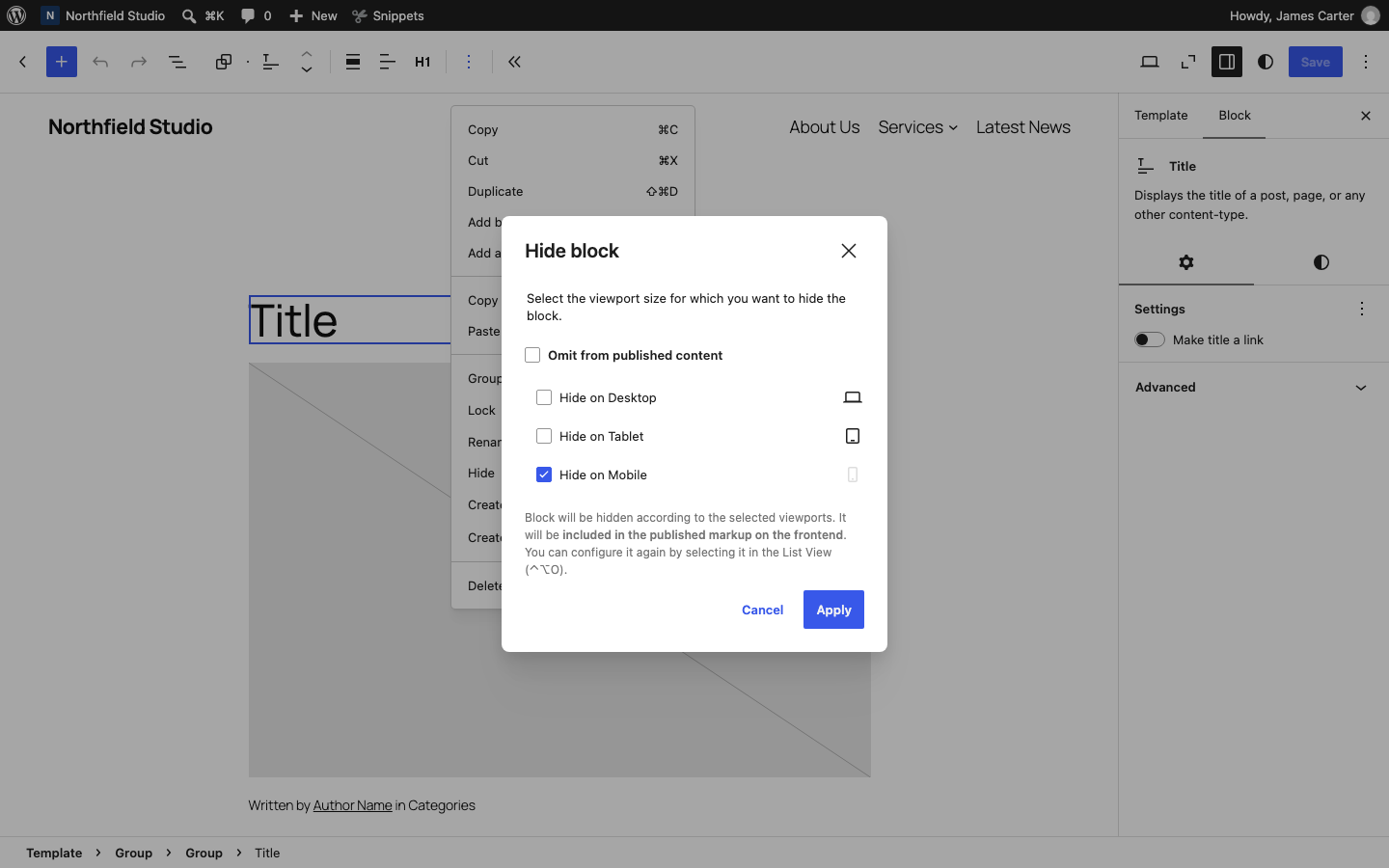Open block Options three-dot menu
This screenshot has height=868, width=1389.
pos(469,62)
